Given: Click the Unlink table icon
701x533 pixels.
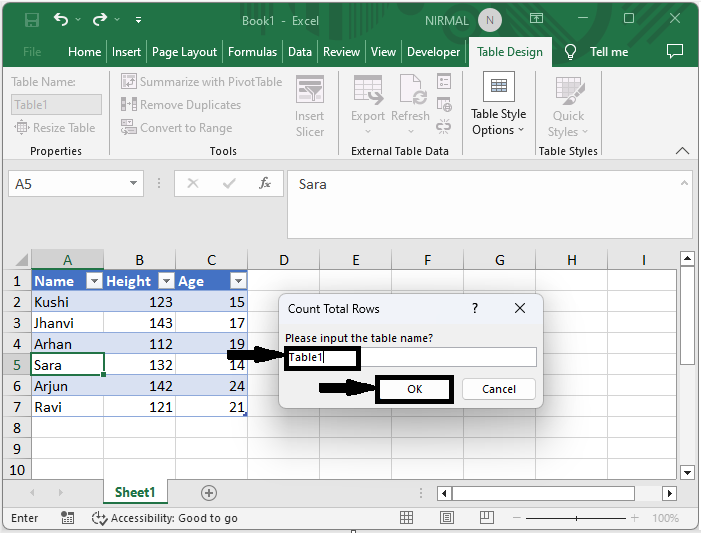Looking at the screenshot, I should 443,127.
